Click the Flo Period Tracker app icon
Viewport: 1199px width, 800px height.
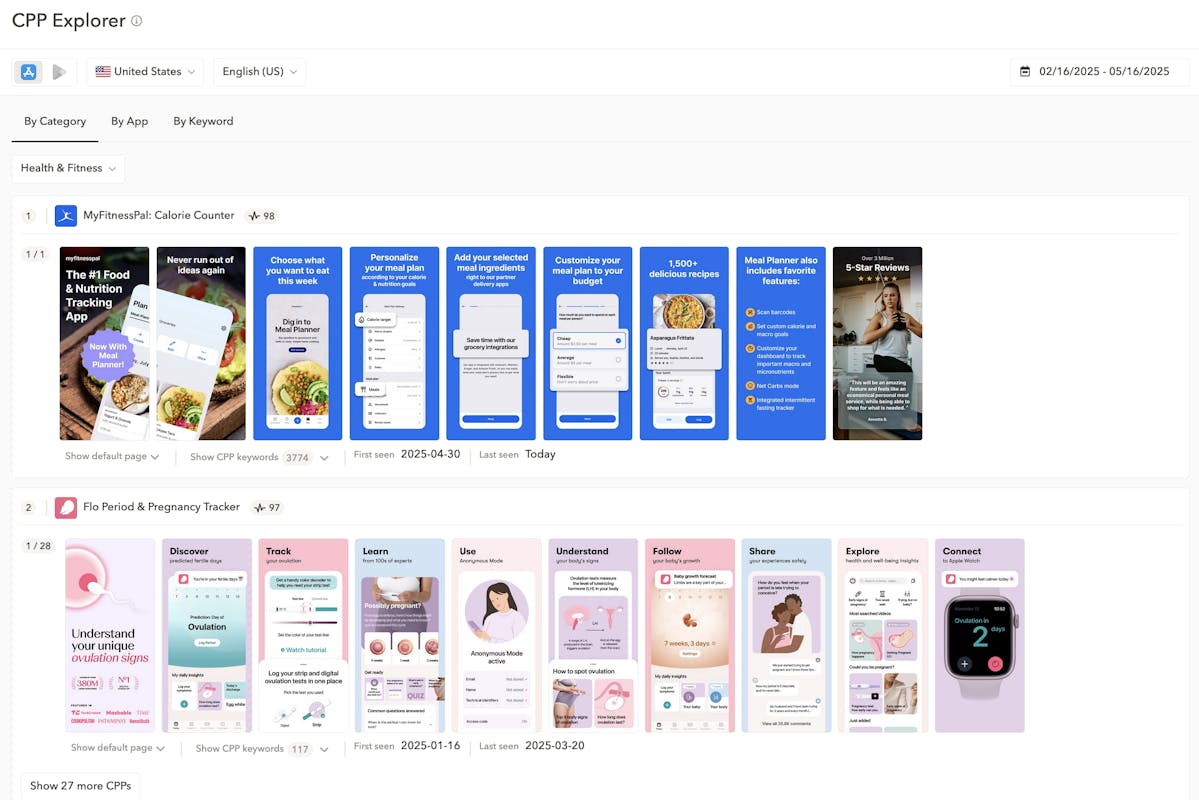coord(66,508)
